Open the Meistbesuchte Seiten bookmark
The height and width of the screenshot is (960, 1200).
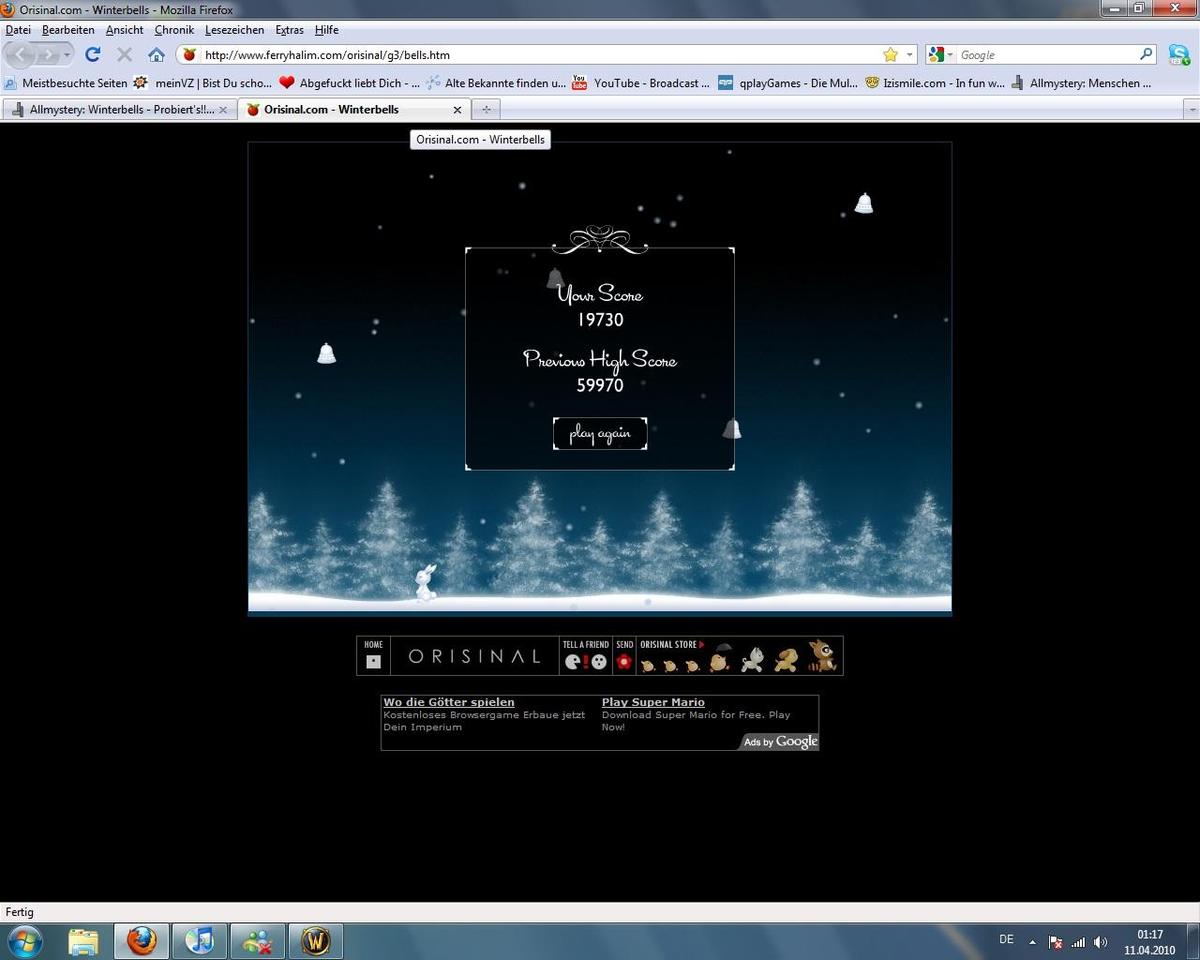[x=66, y=83]
